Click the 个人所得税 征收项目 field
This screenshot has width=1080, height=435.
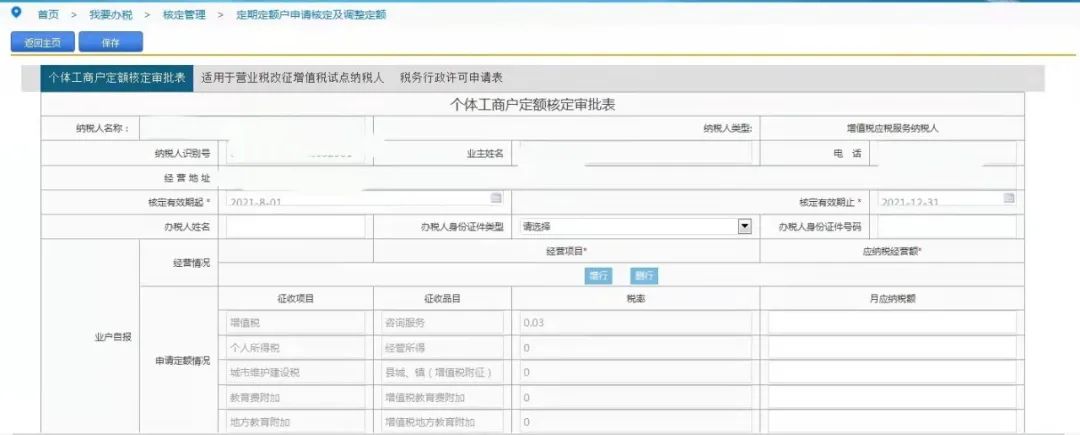[295, 348]
